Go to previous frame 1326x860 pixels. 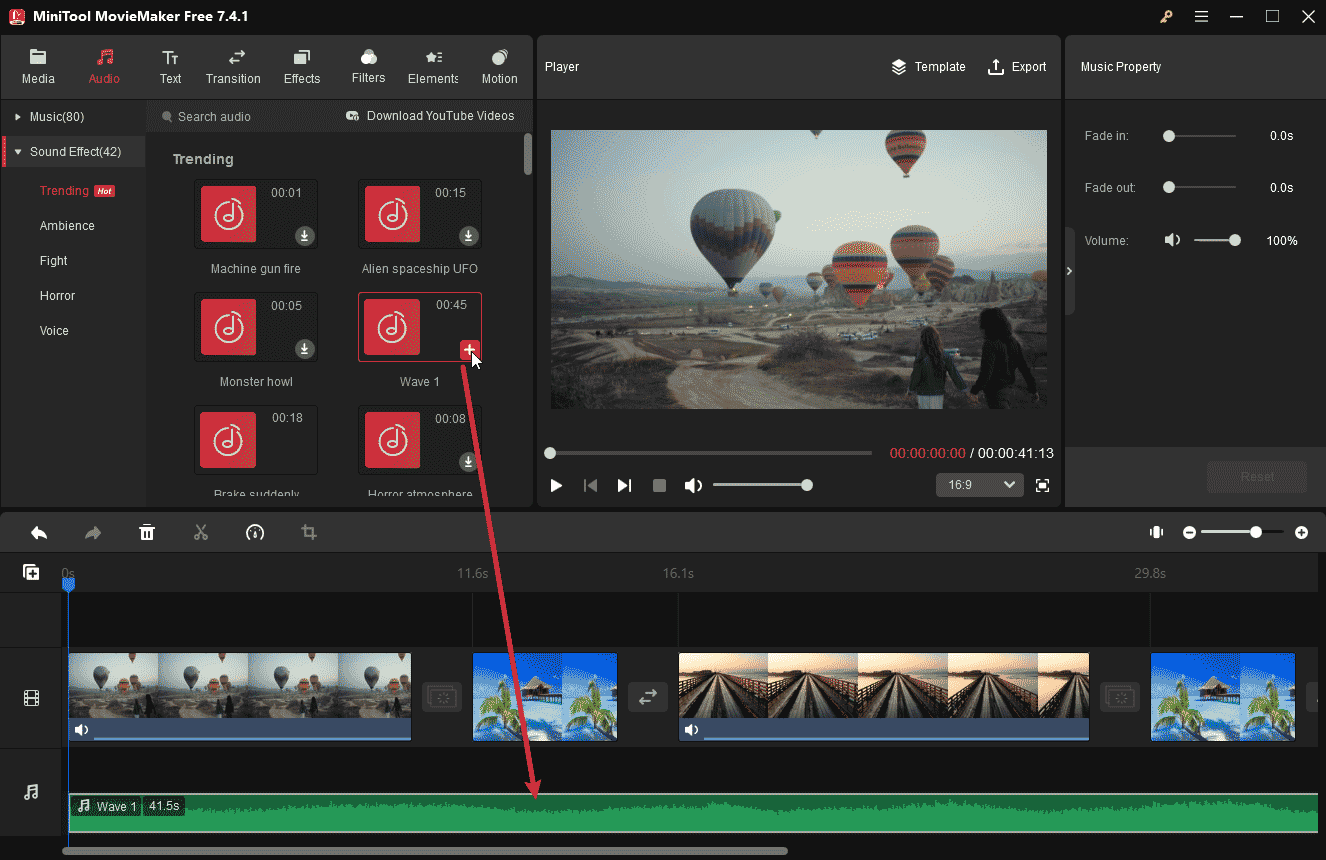(591, 485)
